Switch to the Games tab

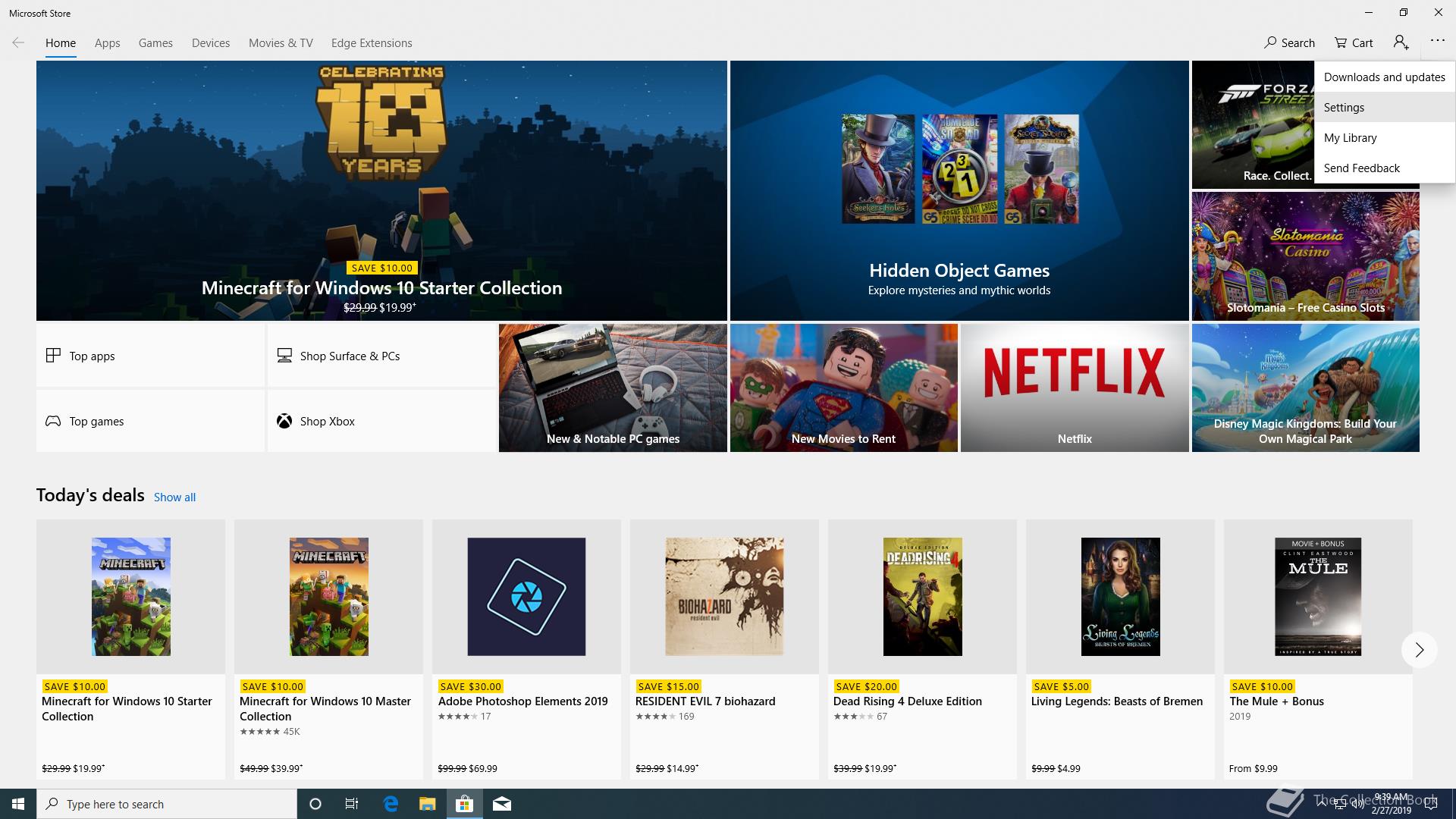coord(155,43)
